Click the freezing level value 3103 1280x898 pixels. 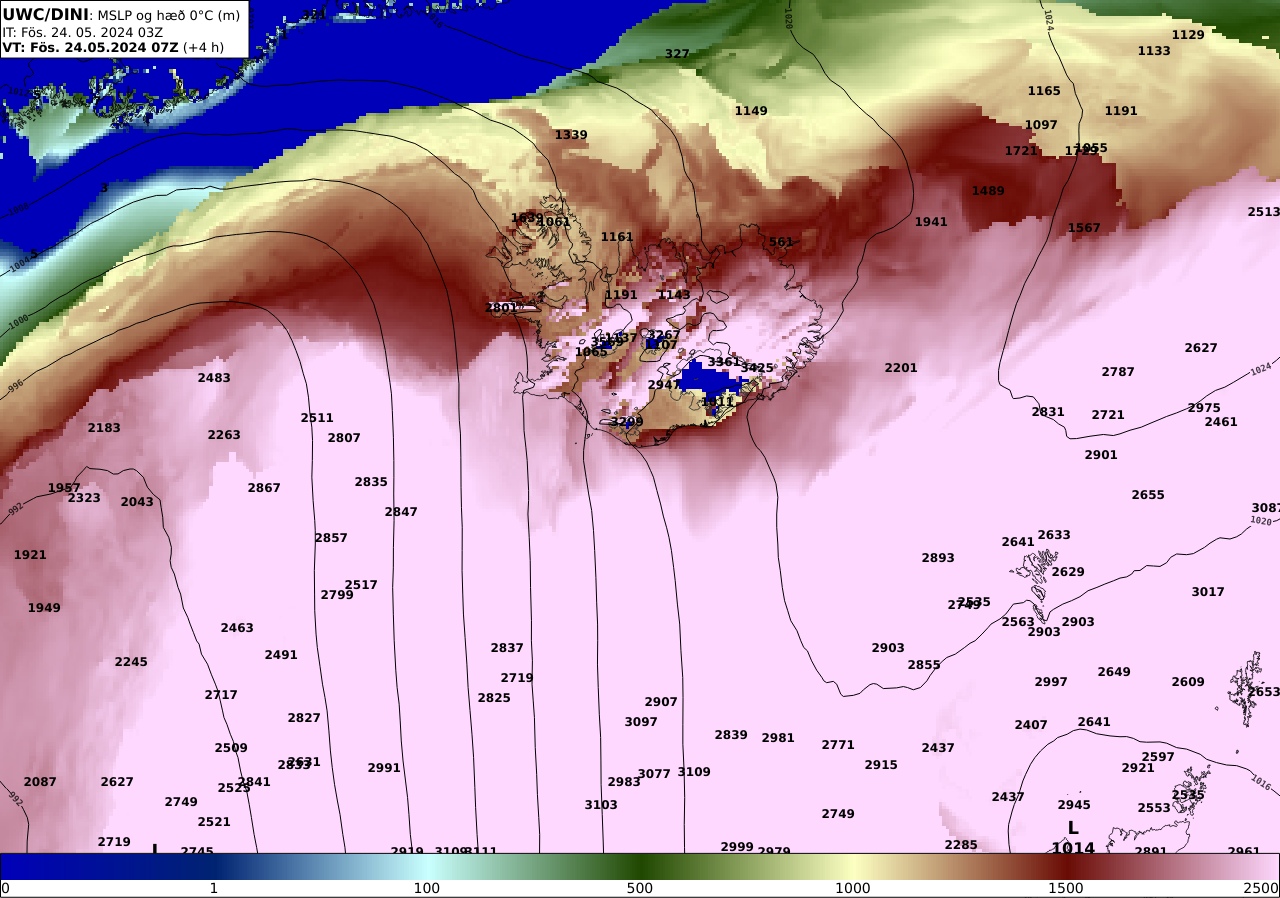(601, 805)
